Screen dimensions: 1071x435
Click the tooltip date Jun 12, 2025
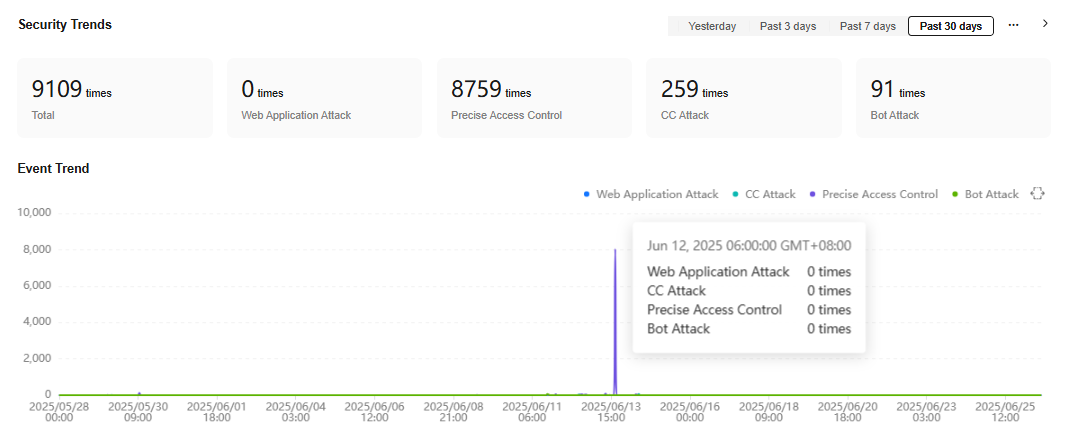(749, 246)
